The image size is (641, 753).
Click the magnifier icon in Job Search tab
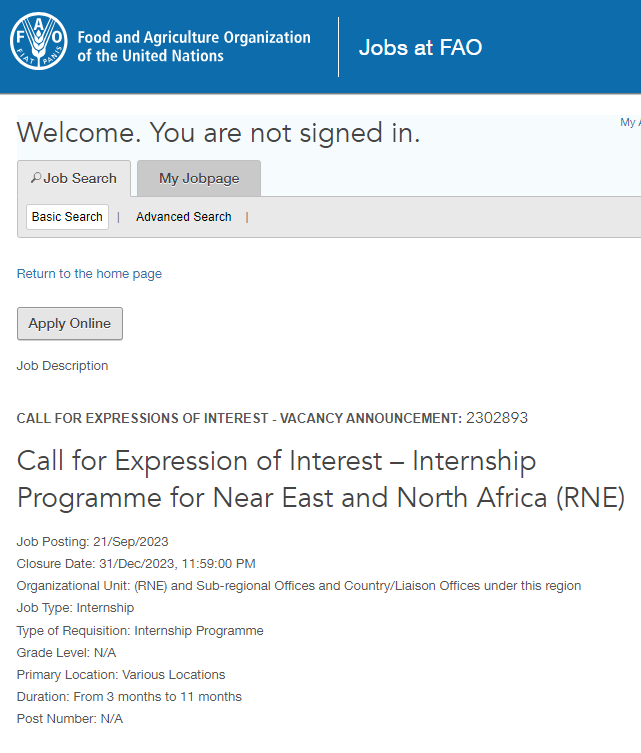(x=36, y=178)
